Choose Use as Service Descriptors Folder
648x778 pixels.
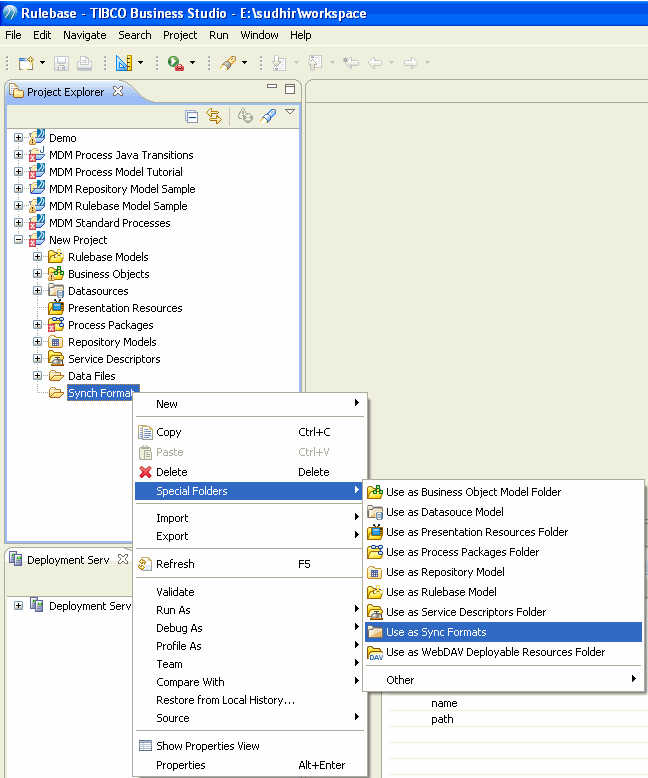pos(503,612)
